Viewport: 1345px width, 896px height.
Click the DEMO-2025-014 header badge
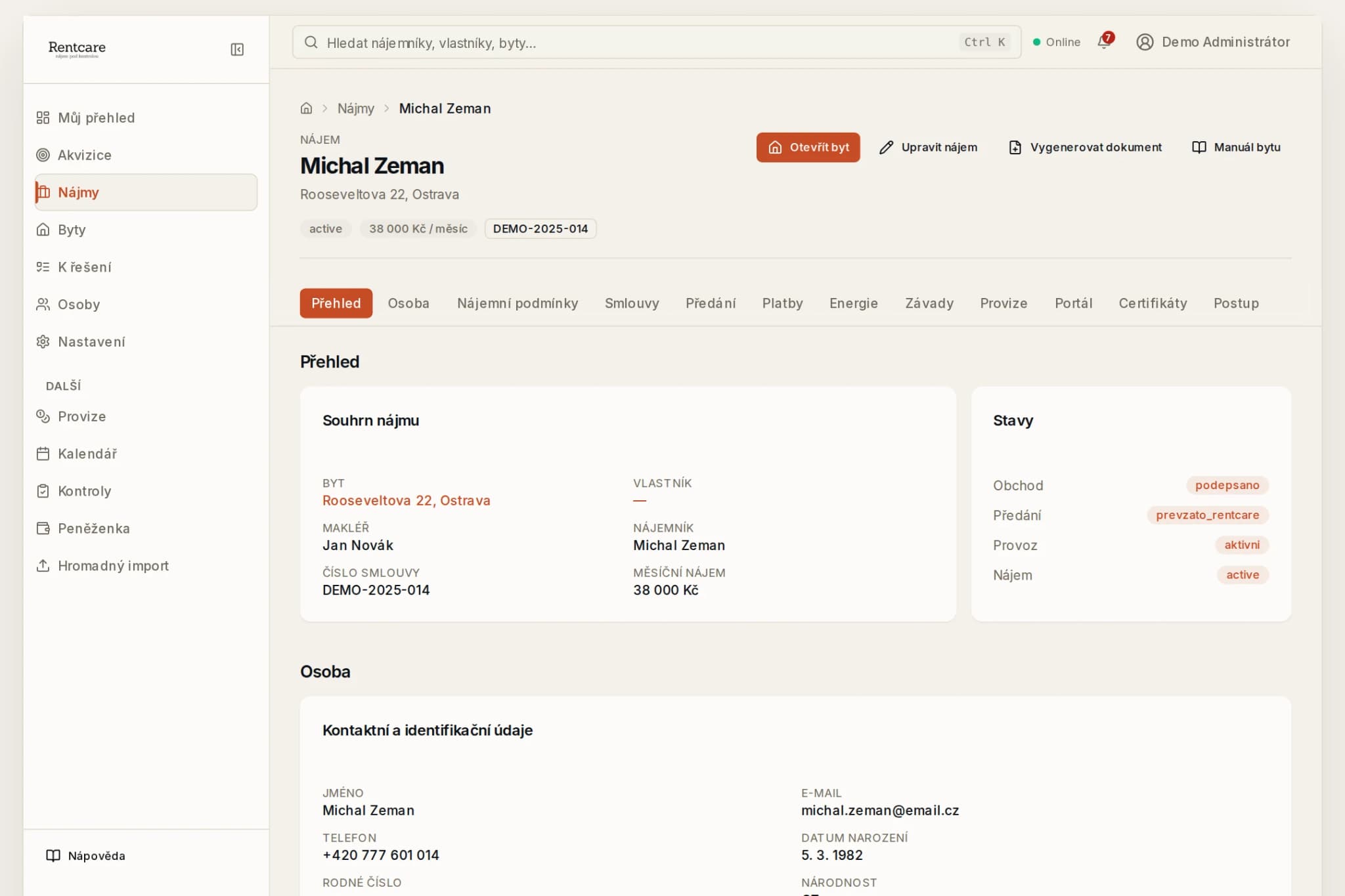click(x=540, y=228)
